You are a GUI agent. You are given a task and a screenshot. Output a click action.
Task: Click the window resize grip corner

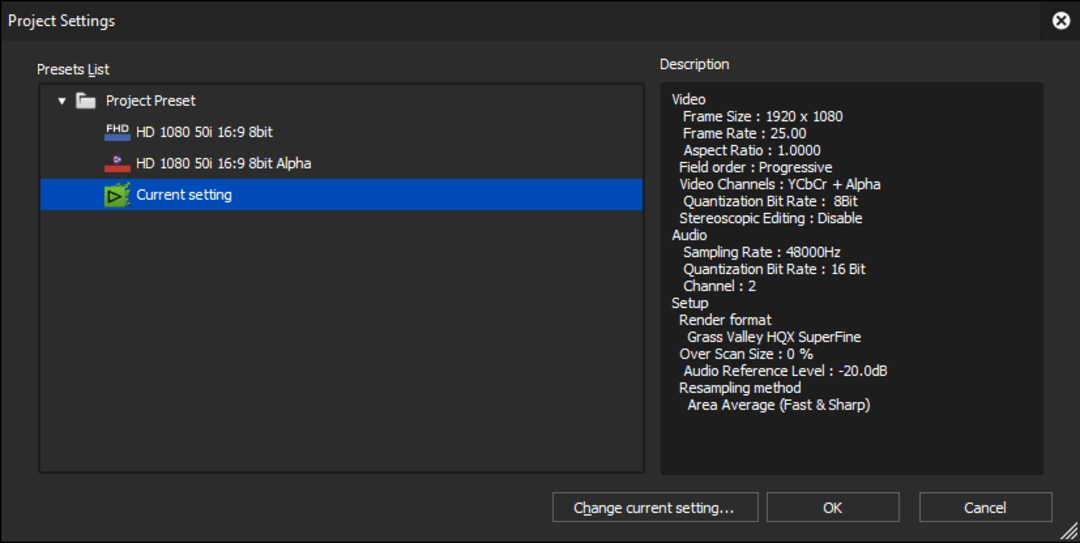1068,531
